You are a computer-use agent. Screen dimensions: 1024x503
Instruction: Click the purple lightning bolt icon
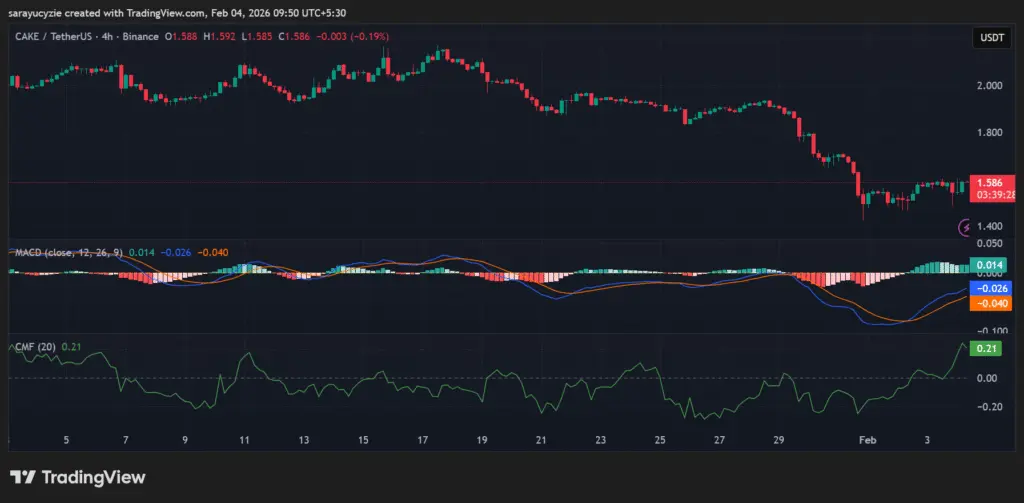(966, 227)
